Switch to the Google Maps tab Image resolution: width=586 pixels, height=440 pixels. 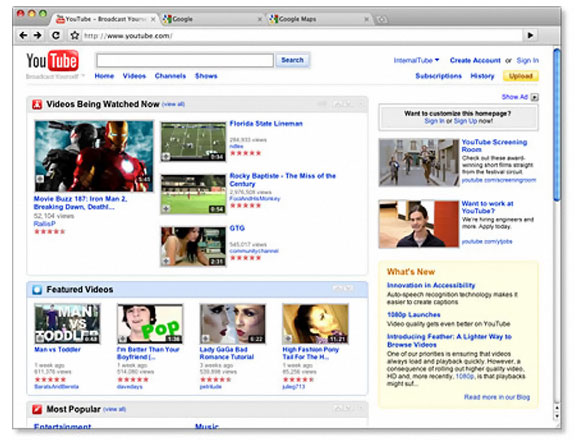[x=320, y=19]
